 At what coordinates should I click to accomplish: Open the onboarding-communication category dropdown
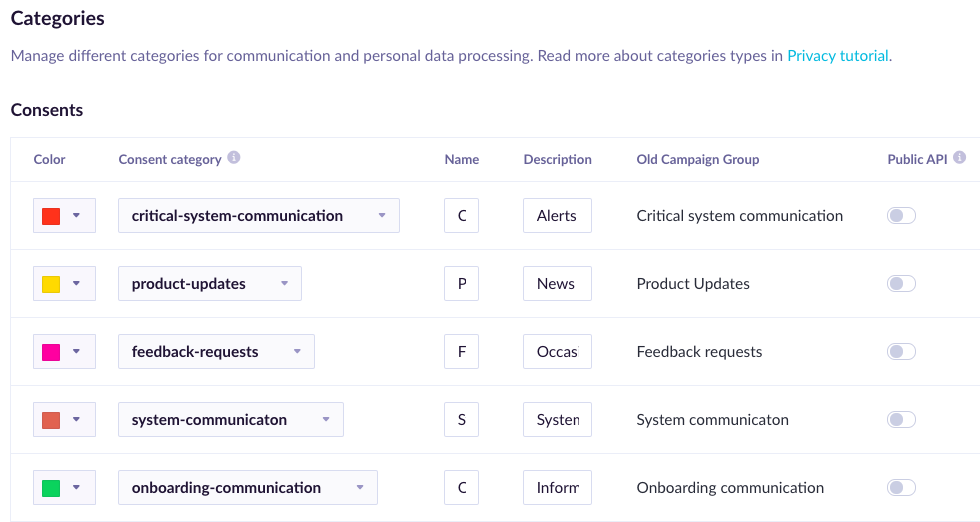tap(247, 488)
